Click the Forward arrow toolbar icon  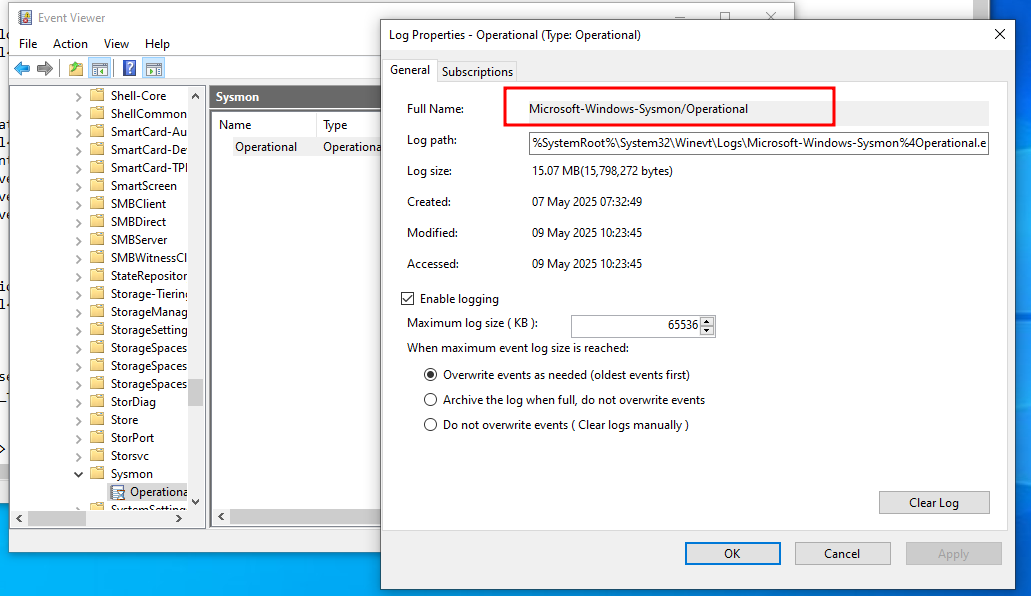(x=45, y=69)
